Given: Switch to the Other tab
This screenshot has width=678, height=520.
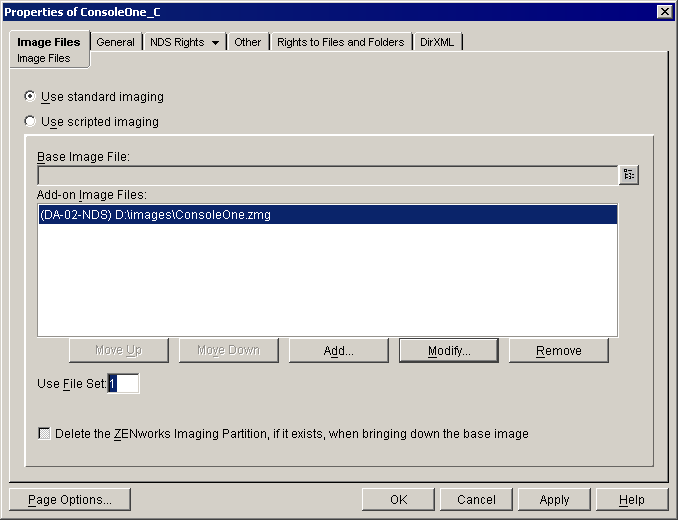Looking at the screenshot, I should coord(248,42).
